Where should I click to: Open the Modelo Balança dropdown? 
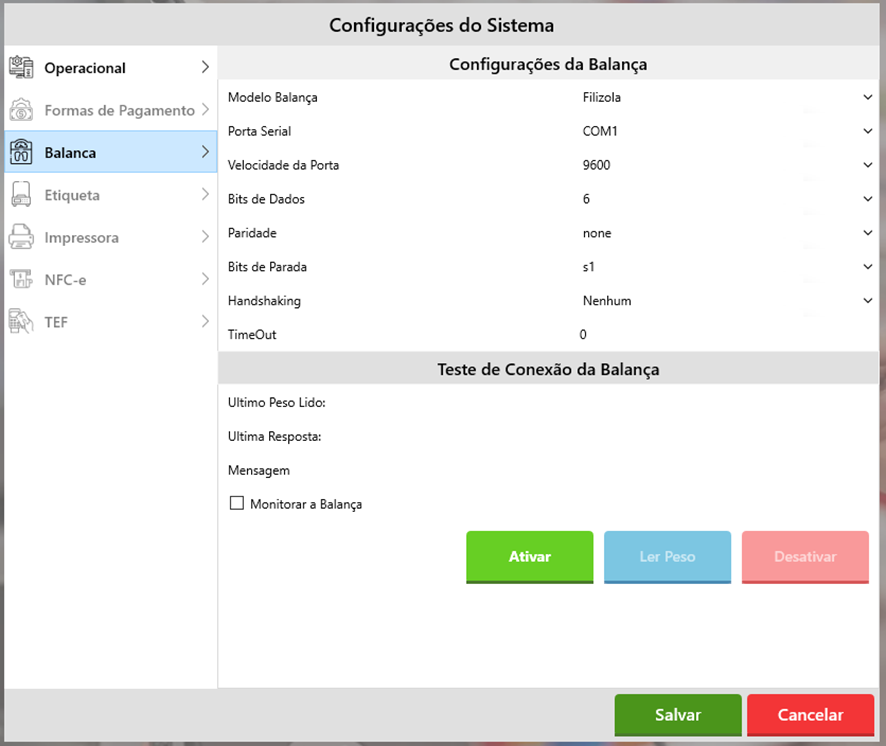tap(727, 97)
